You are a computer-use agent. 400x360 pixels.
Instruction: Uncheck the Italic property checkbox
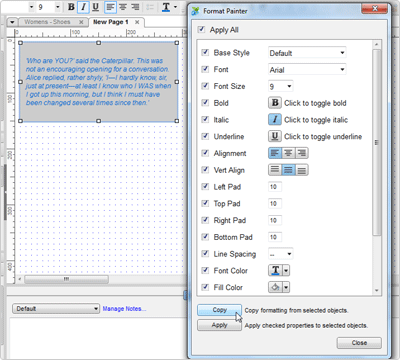205,119
